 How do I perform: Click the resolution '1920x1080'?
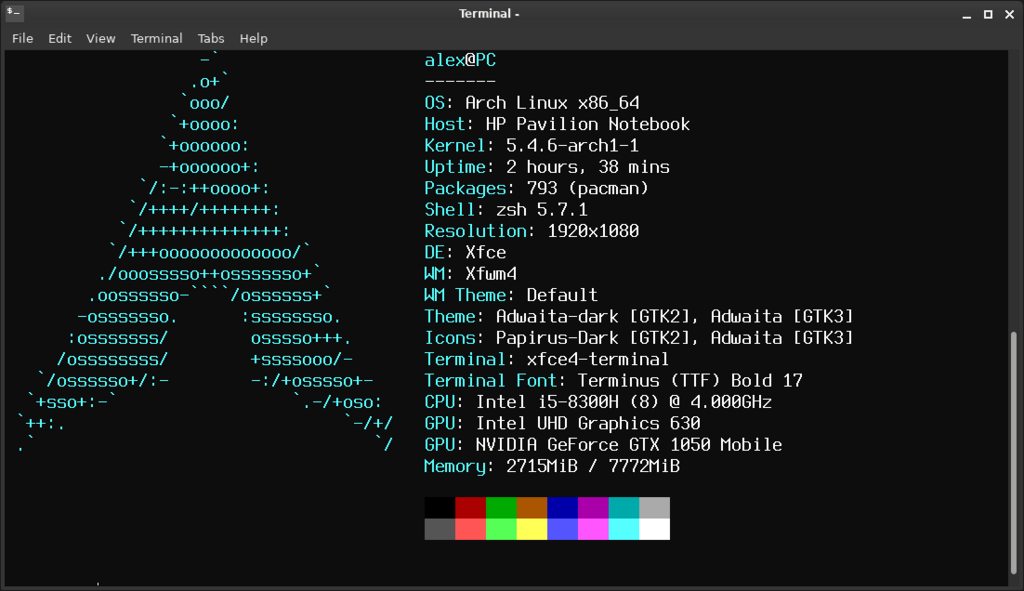click(593, 231)
